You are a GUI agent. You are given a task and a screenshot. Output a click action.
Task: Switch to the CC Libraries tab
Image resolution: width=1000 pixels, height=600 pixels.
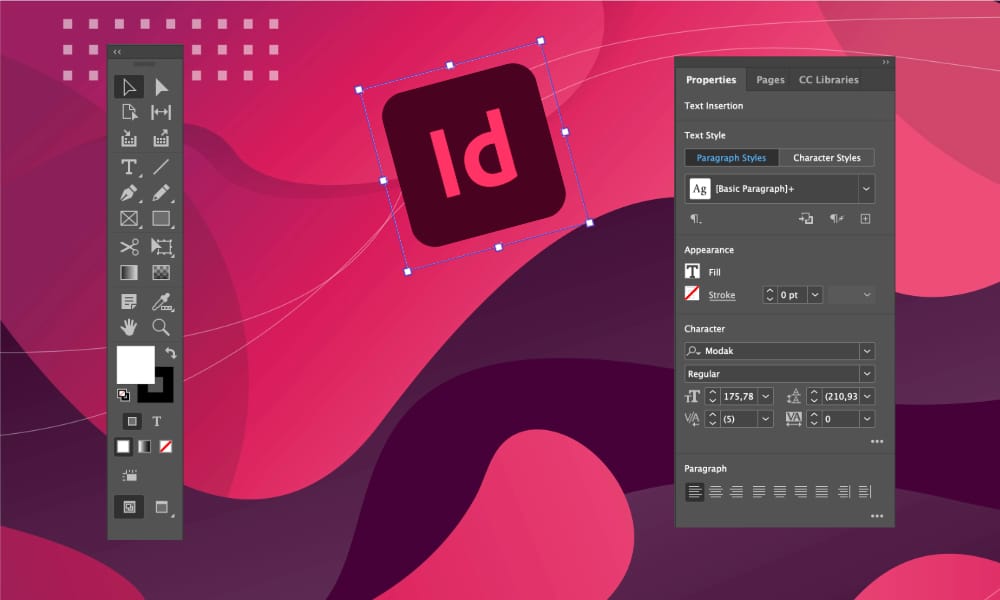pyautogui.click(x=828, y=80)
